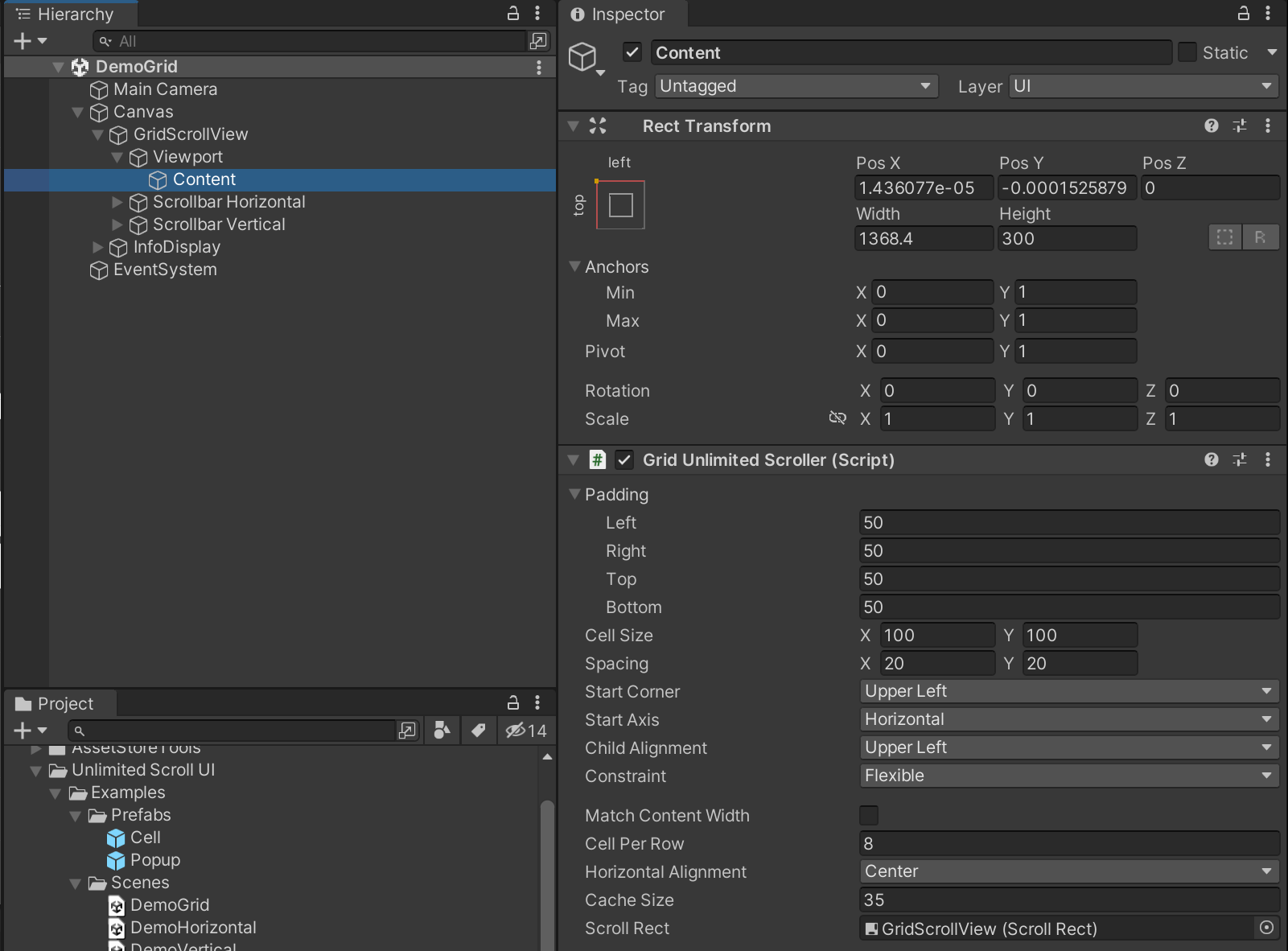Open Grid Unlimited Scroller help reference
The image size is (1288, 951).
tap(1212, 459)
